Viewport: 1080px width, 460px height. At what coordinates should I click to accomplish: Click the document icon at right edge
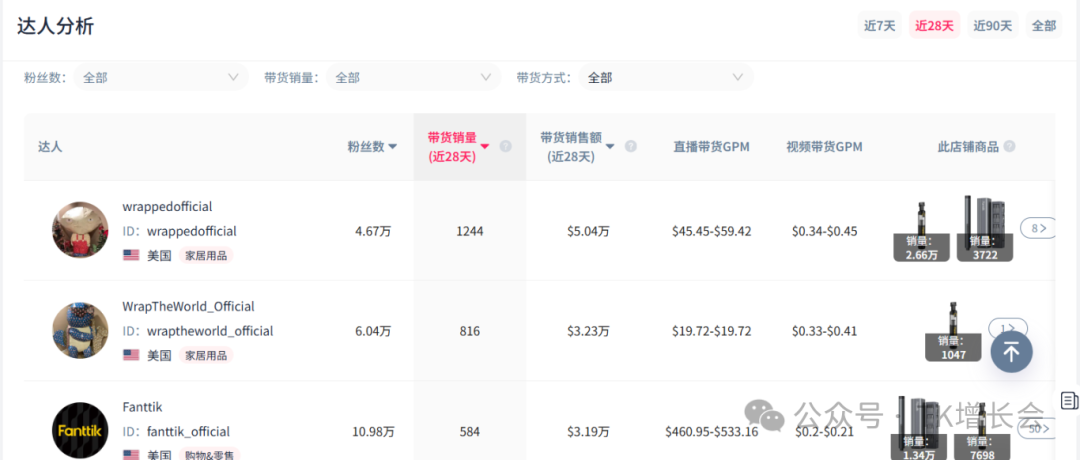click(1069, 400)
